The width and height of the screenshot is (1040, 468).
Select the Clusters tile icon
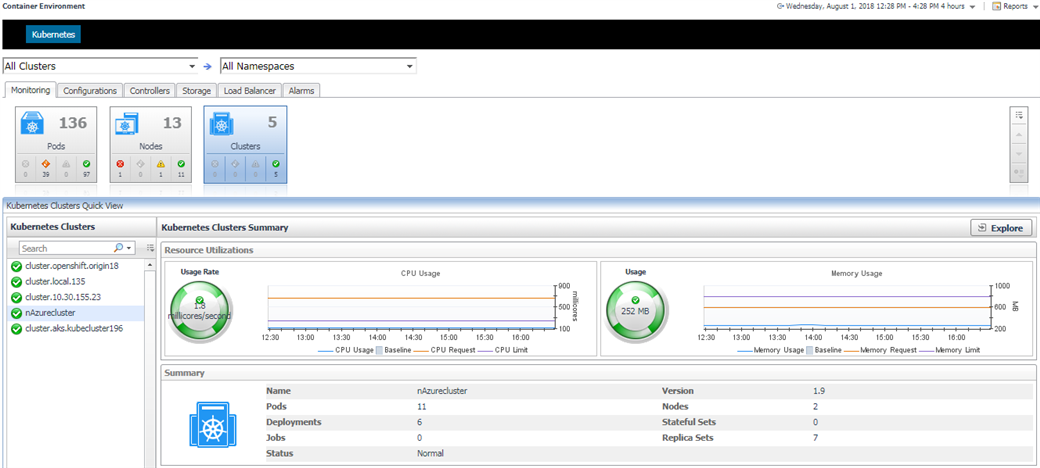(x=222, y=124)
